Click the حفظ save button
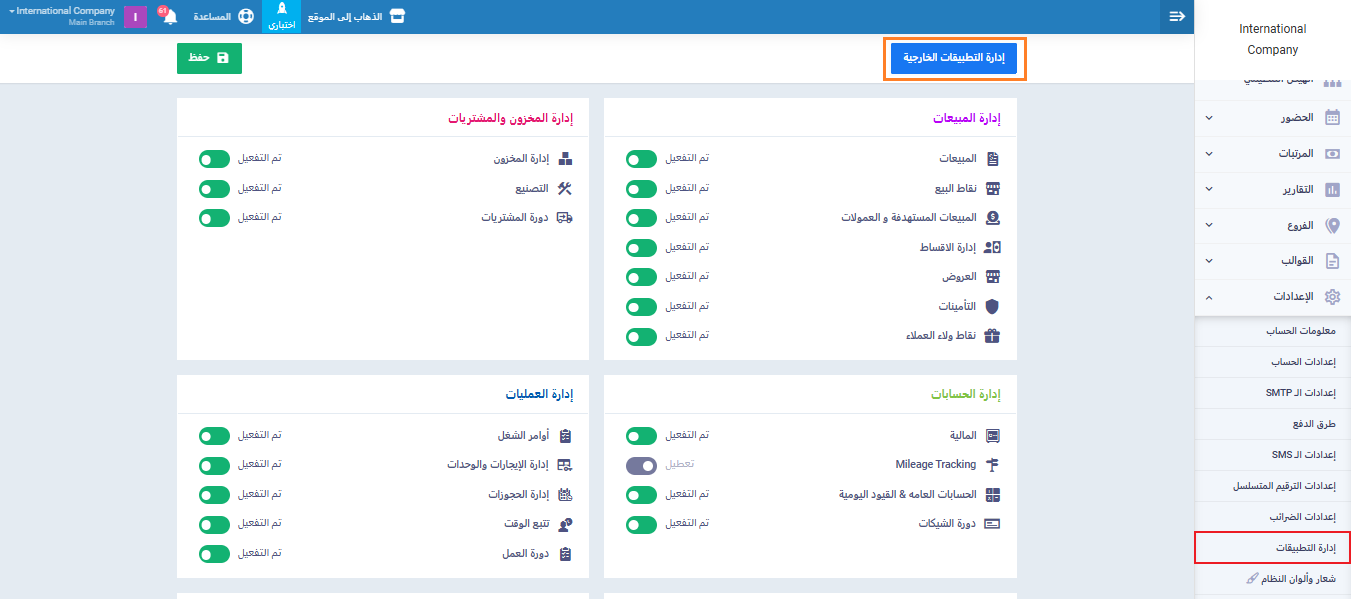 (209, 58)
